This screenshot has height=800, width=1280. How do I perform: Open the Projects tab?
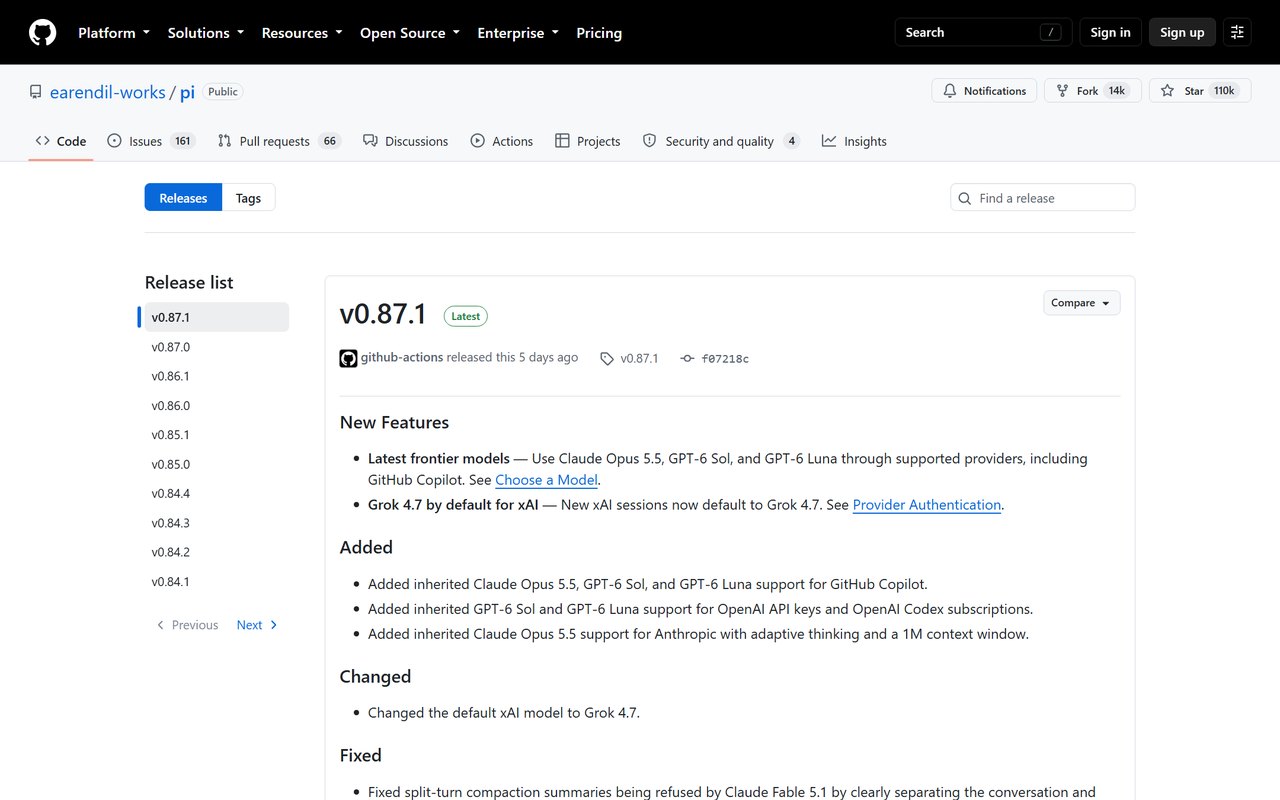(588, 141)
